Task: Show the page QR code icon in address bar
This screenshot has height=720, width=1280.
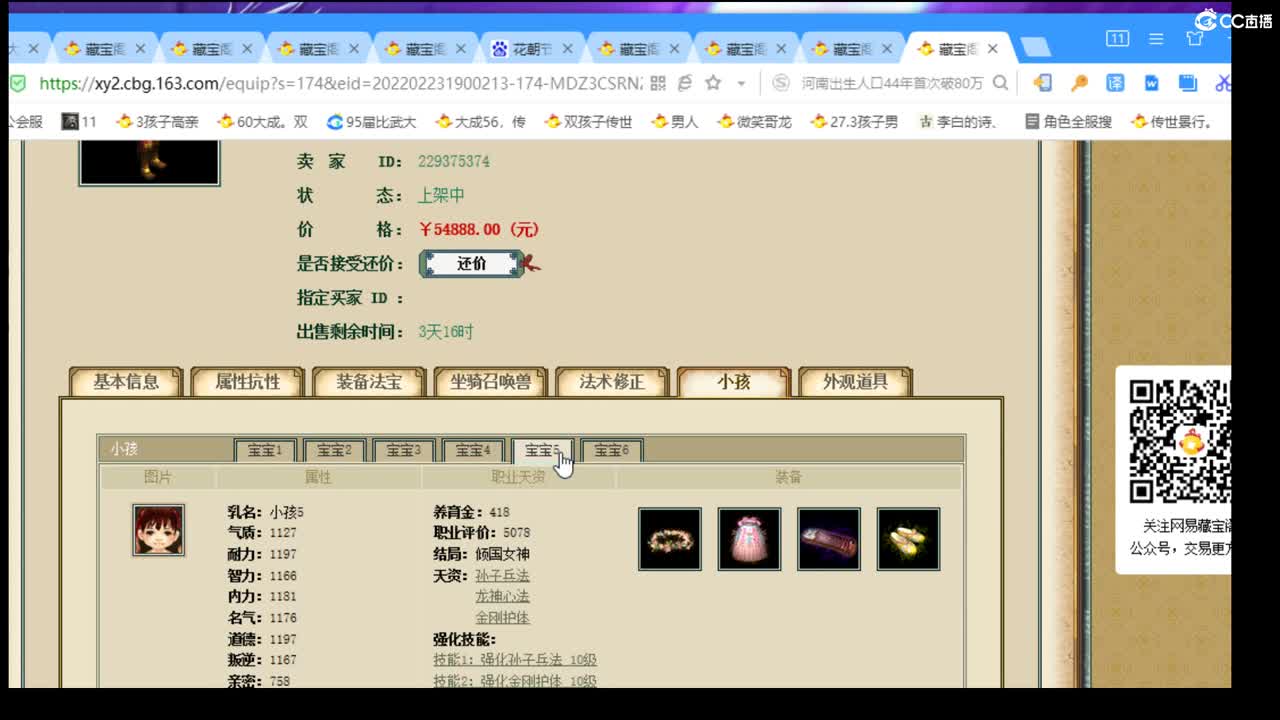Action: (x=657, y=83)
